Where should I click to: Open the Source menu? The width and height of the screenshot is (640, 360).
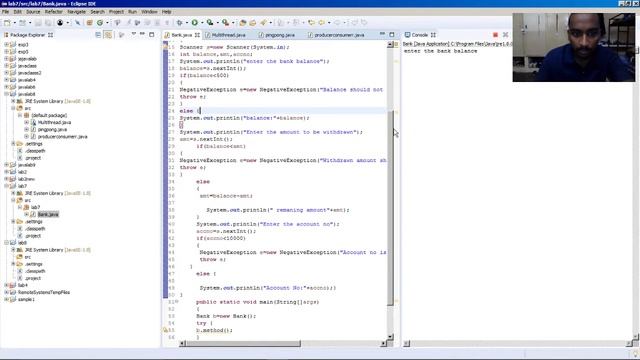pyautogui.click(x=33, y=12)
